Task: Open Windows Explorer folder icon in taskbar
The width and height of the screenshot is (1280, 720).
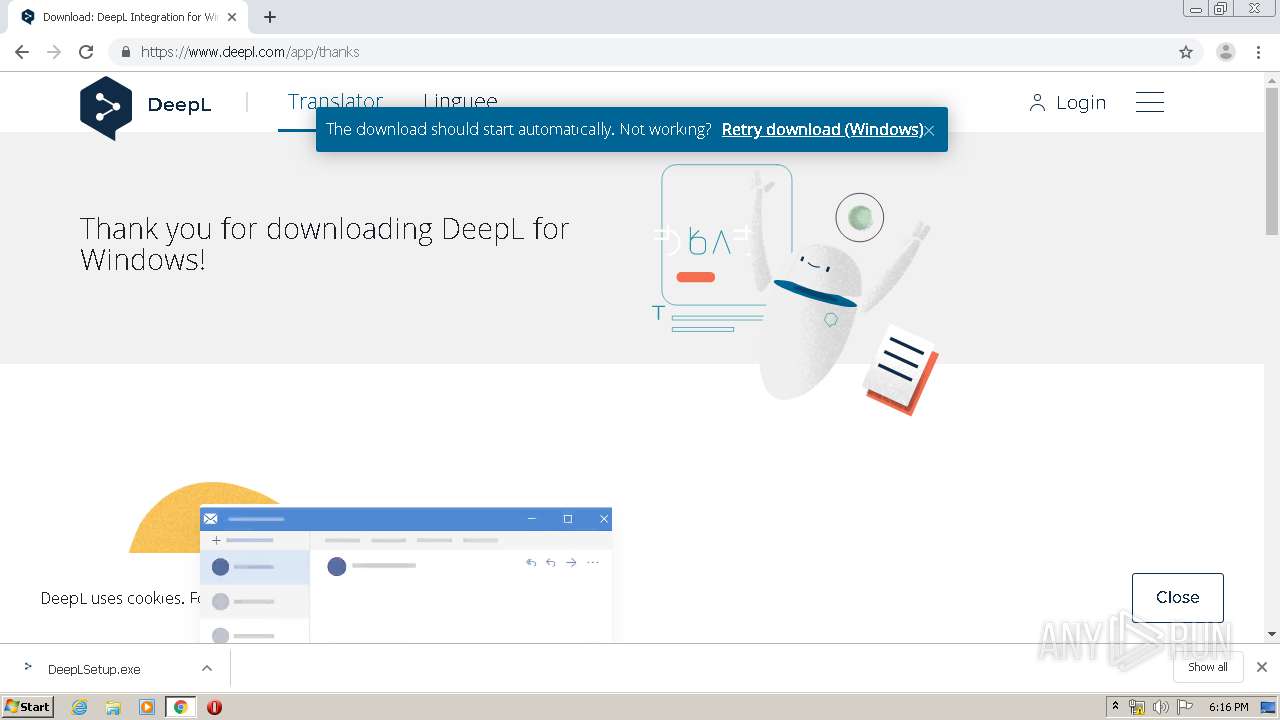Action: pyautogui.click(x=113, y=707)
